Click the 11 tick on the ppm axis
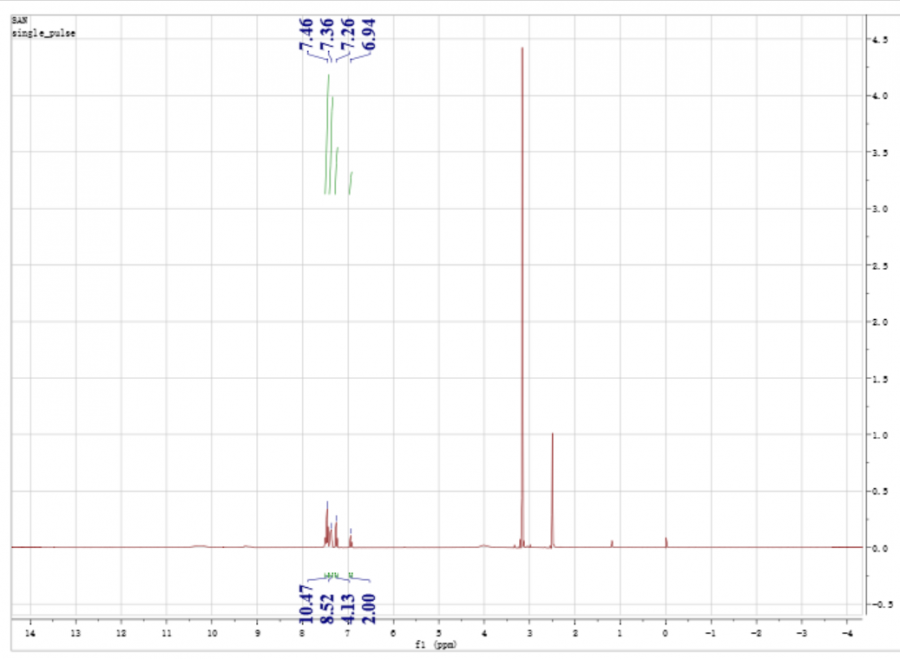This screenshot has height=659, width=900. pyautogui.click(x=166, y=633)
